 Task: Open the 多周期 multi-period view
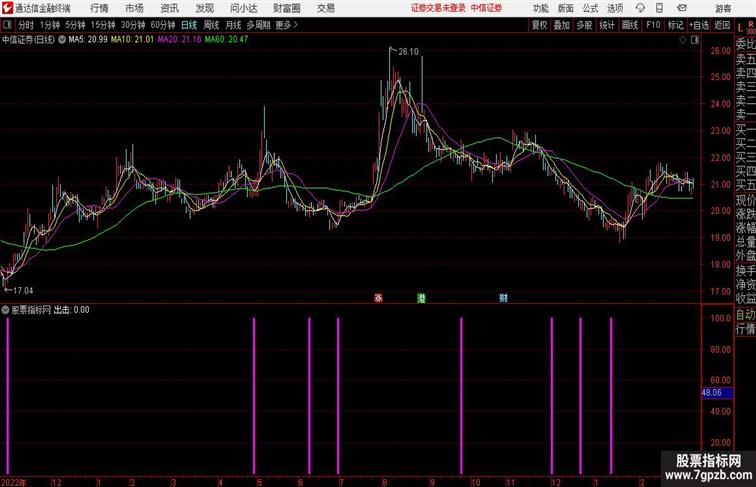(x=258, y=25)
